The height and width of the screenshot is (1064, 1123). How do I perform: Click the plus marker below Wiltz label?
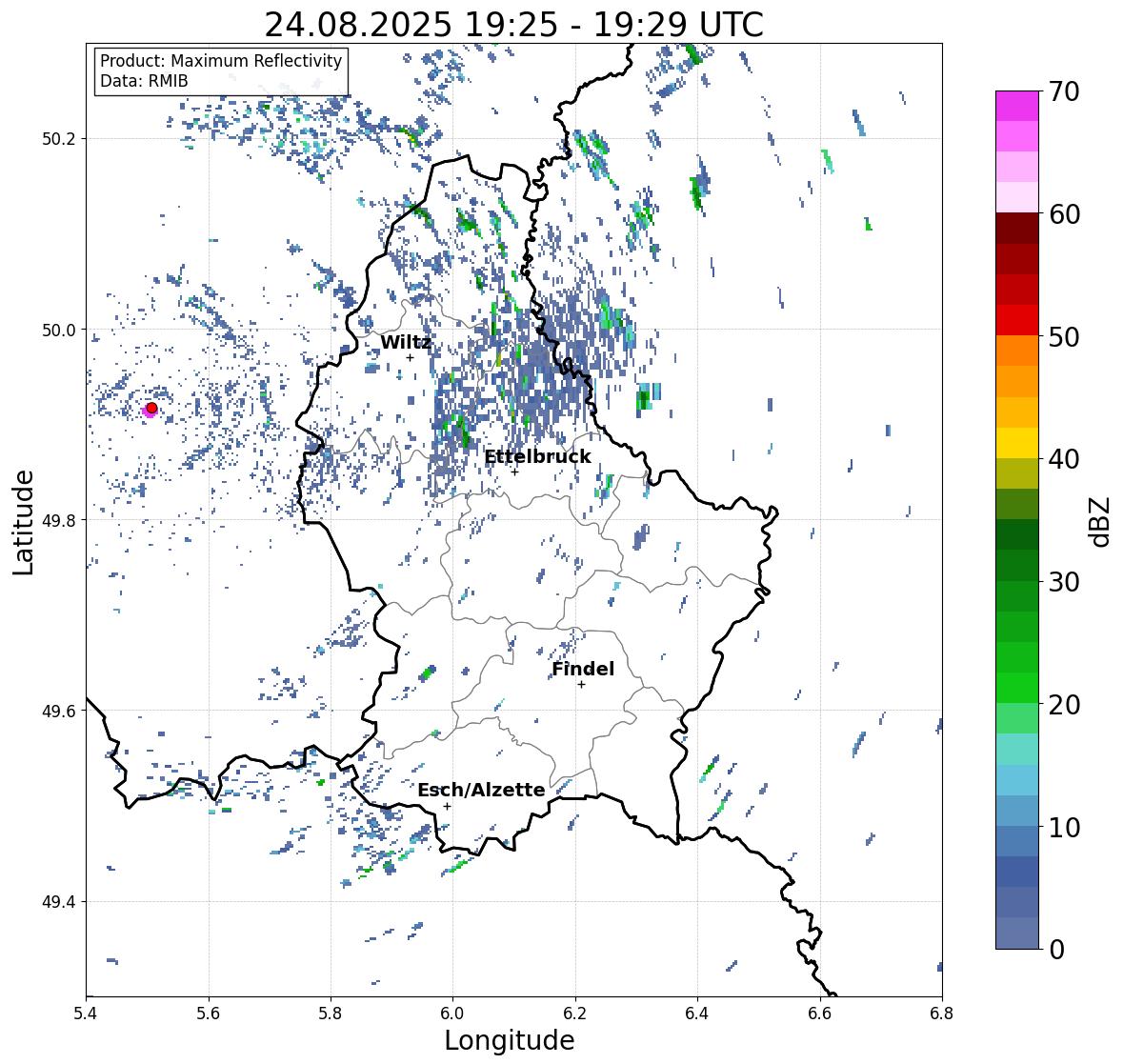pyautogui.click(x=410, y=357)
